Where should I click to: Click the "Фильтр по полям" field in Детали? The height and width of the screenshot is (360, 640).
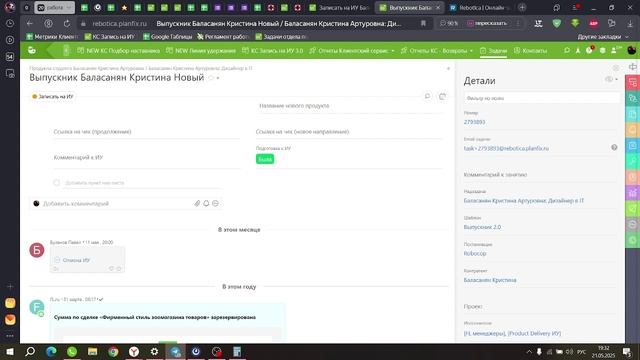(541, 98)
